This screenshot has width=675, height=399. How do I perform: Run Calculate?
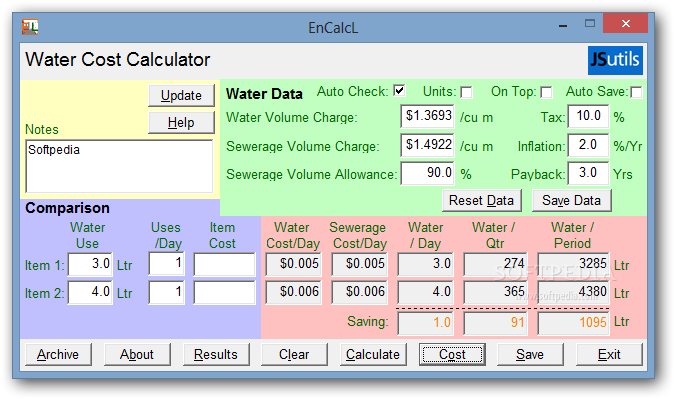point(373,355)
